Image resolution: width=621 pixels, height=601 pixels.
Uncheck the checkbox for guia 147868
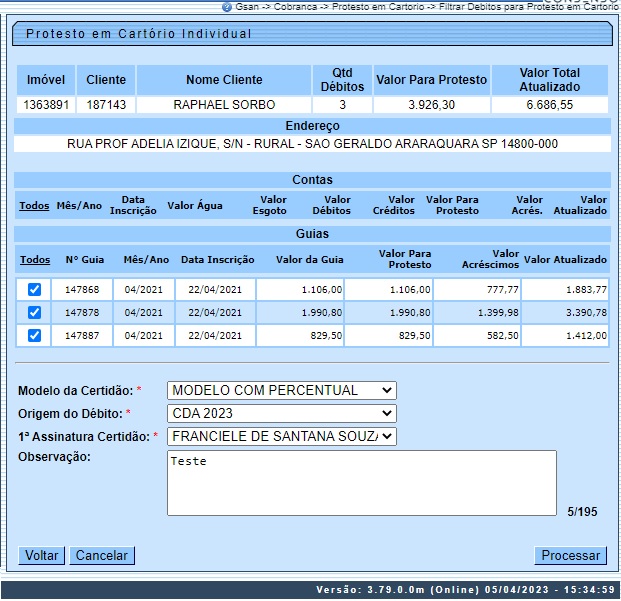click(34, 289)
